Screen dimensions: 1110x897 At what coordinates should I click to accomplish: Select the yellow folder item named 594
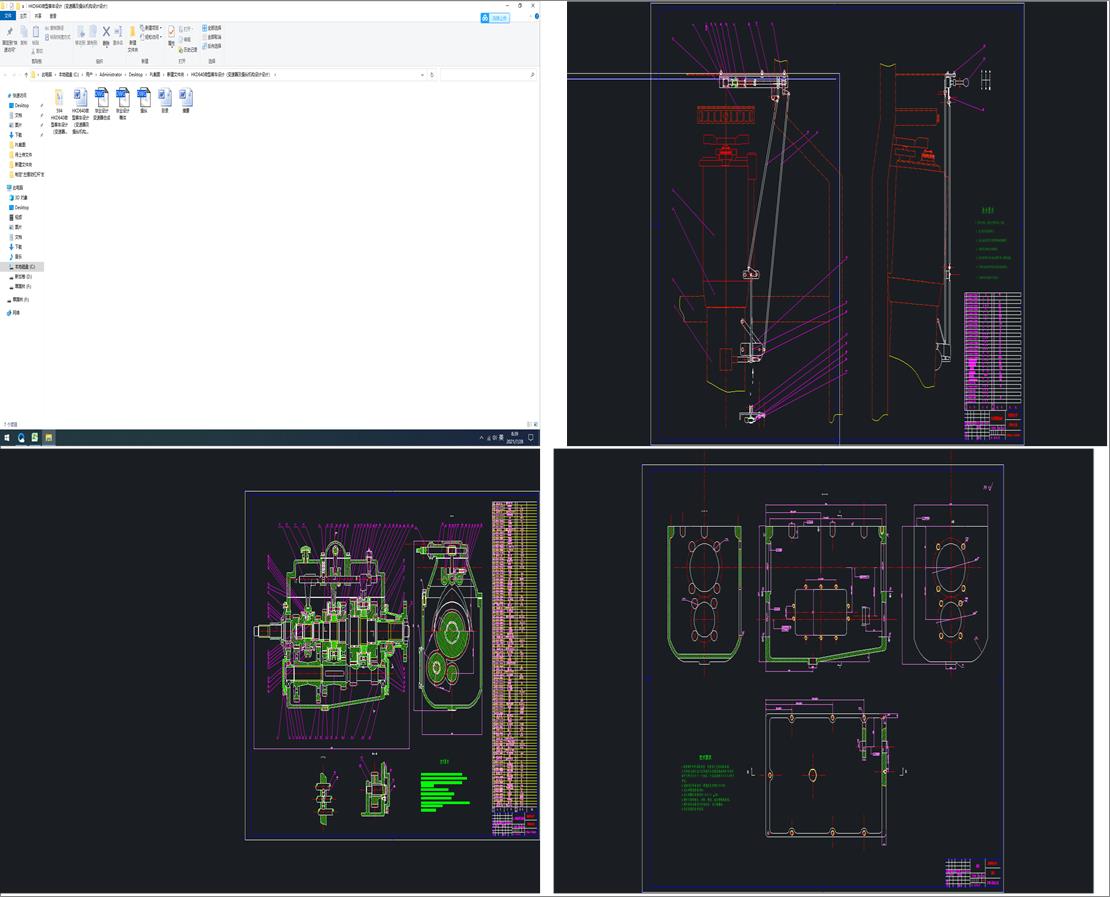[x=59, y=98]
